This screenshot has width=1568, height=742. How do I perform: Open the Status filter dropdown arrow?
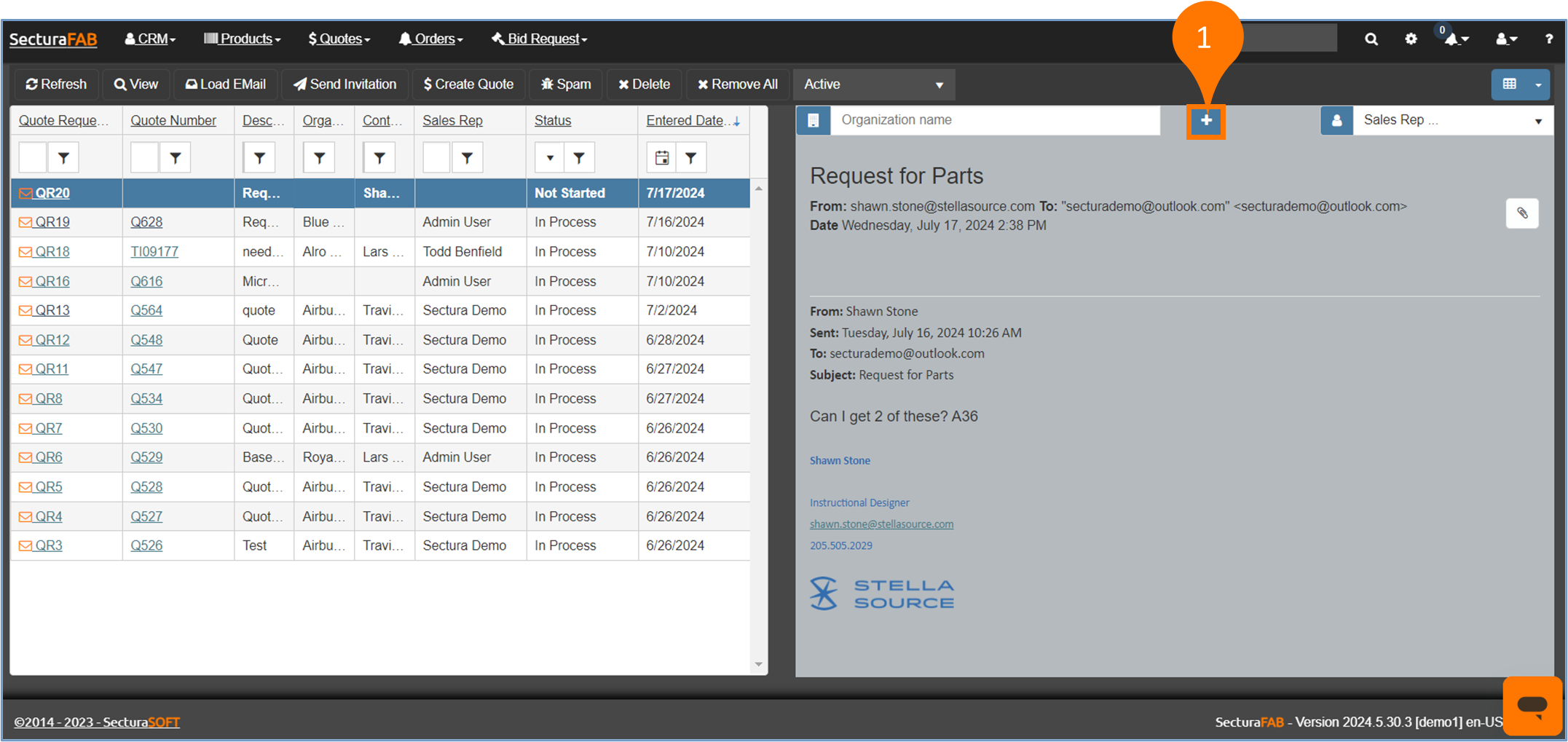tap(550, 157)
